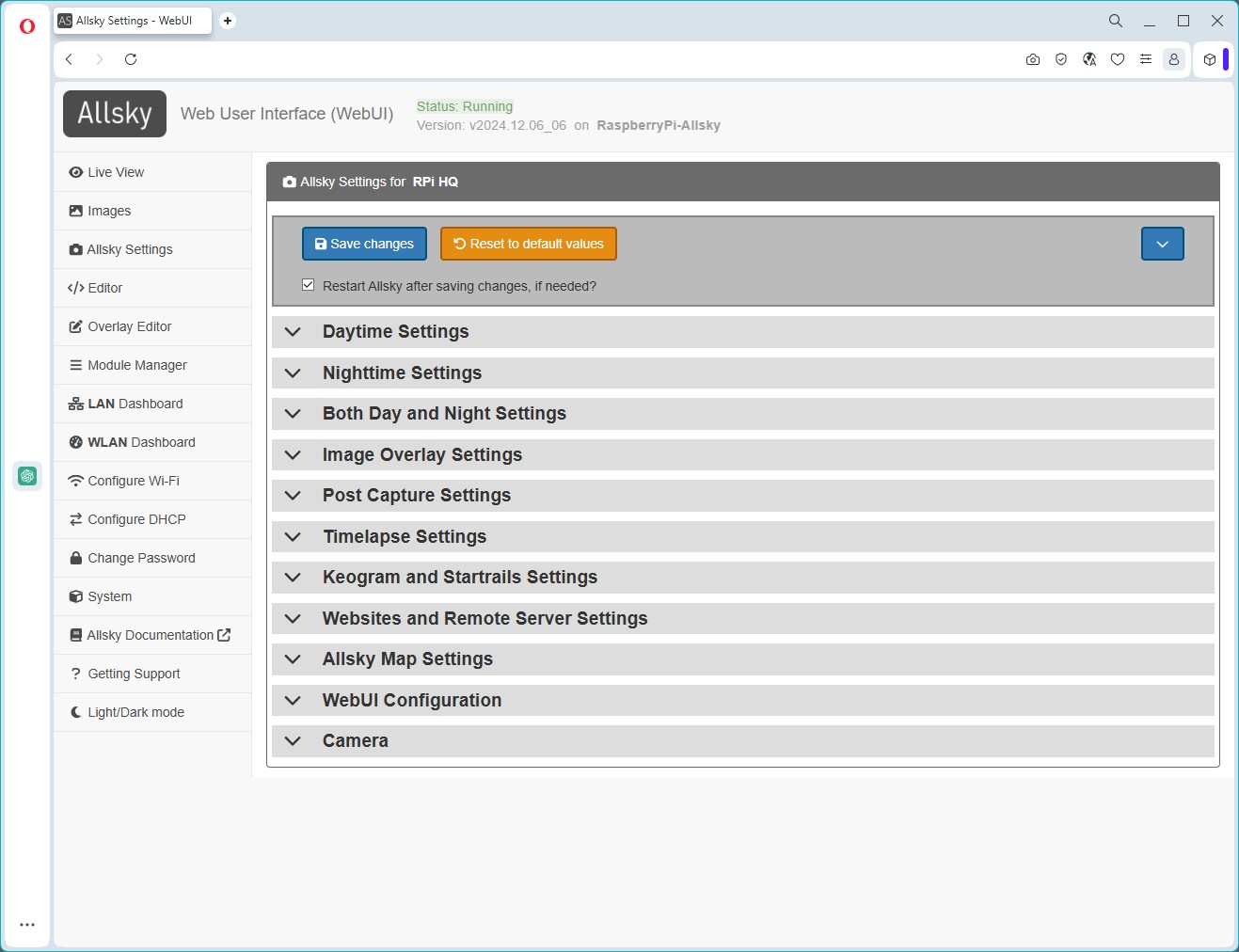The width and height of the screenshot is (1239, 952).
Task: Open the Allsky Documentation link
Action: 152,635
